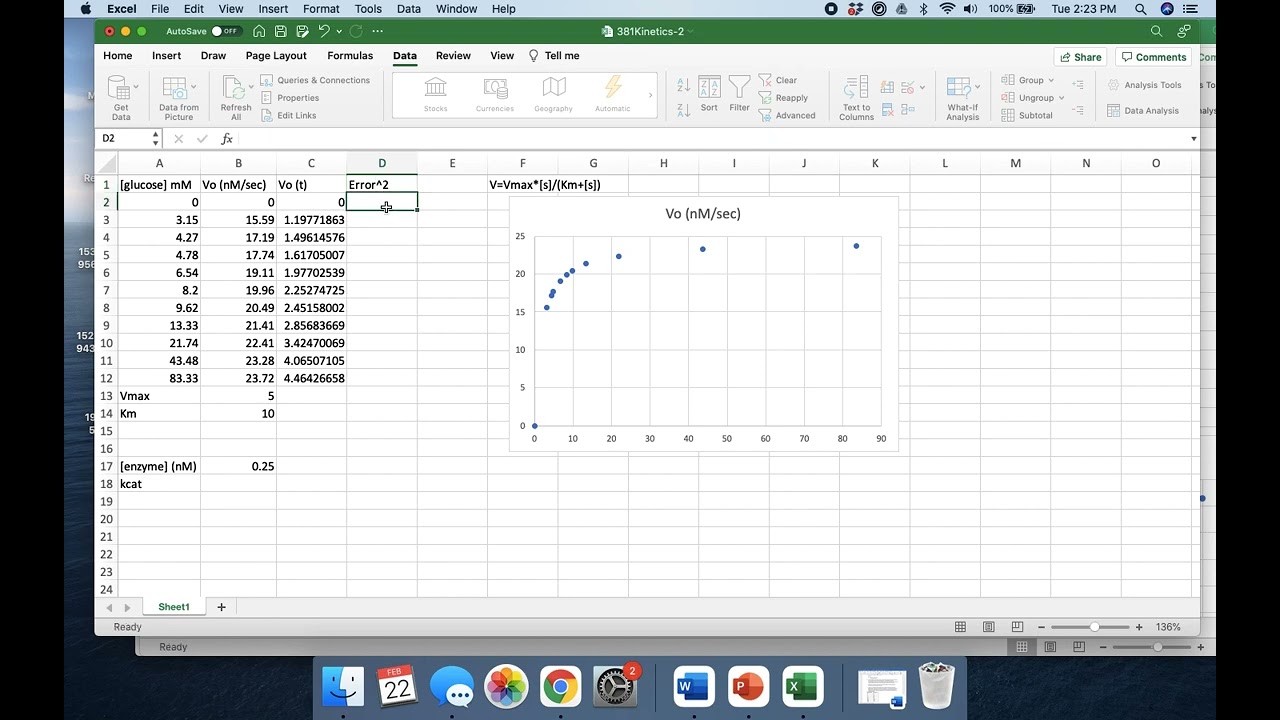Click the Data Validation icon
The height and width of the screenshot is (720, 1280).
(x=907, y=87)
